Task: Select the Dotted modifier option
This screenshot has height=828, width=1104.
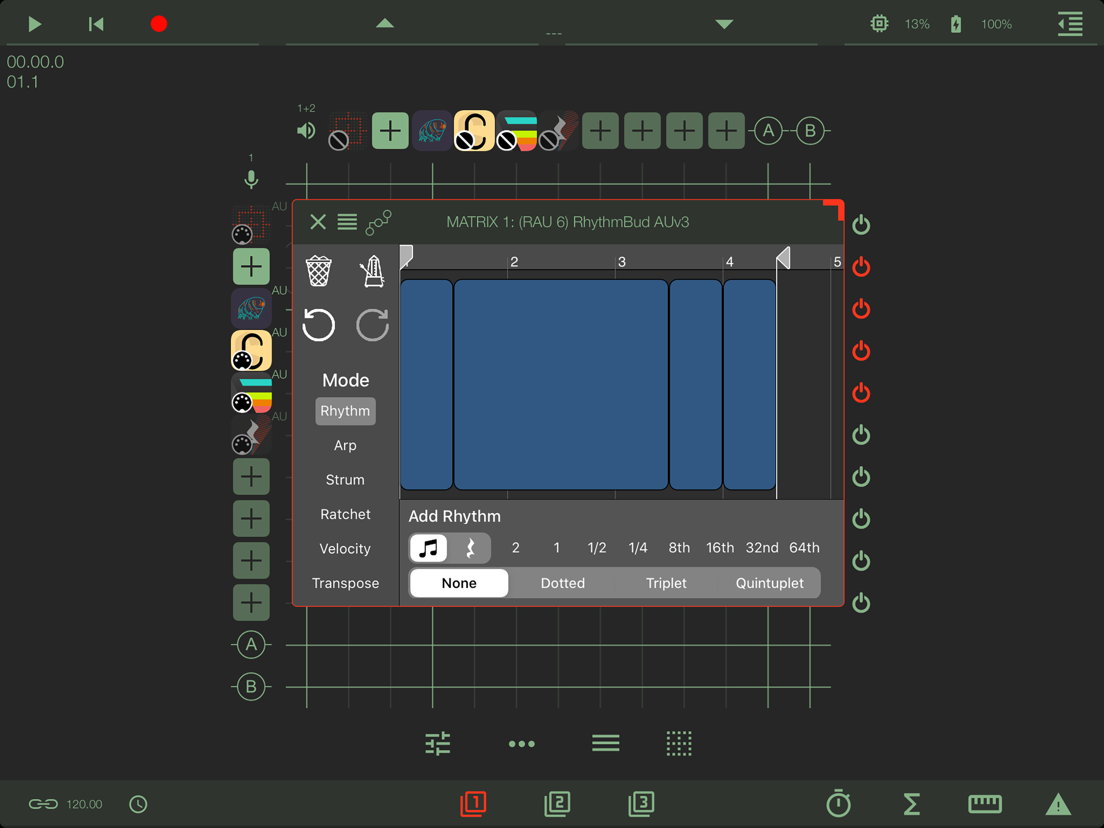Action: (x=563, y=583)
